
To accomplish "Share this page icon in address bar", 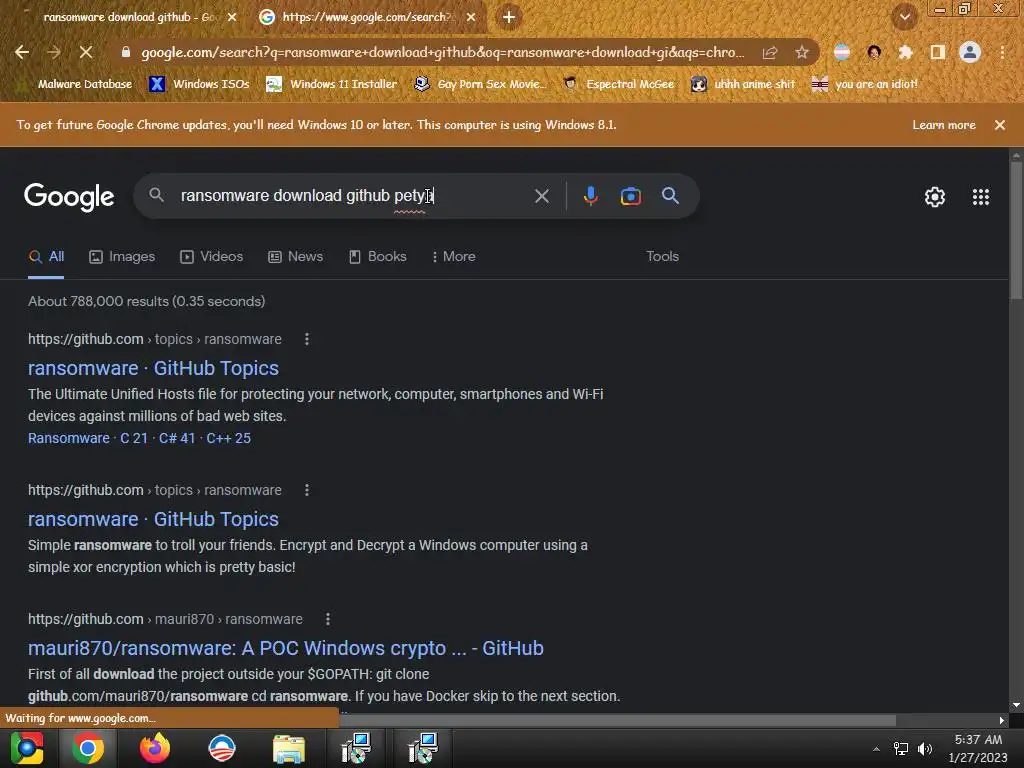I will pos(770,52).
